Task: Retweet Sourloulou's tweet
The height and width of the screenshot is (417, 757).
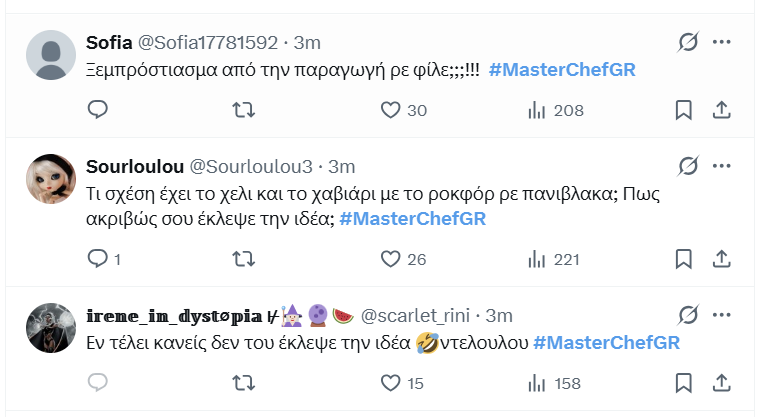Action: tap(242, 259)
